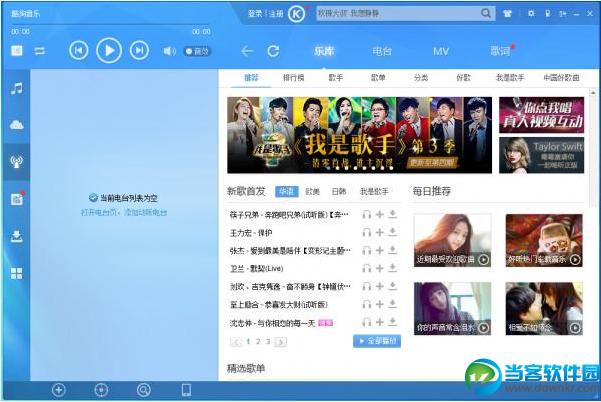Skip to previous track
601x402 pixels.
79,51
